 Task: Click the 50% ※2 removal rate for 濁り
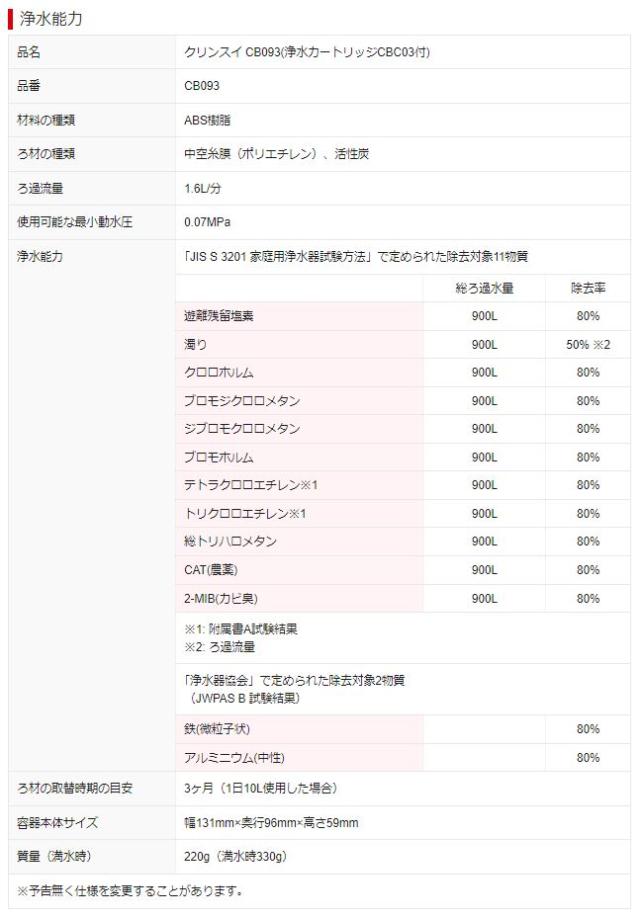pos(587,344)
